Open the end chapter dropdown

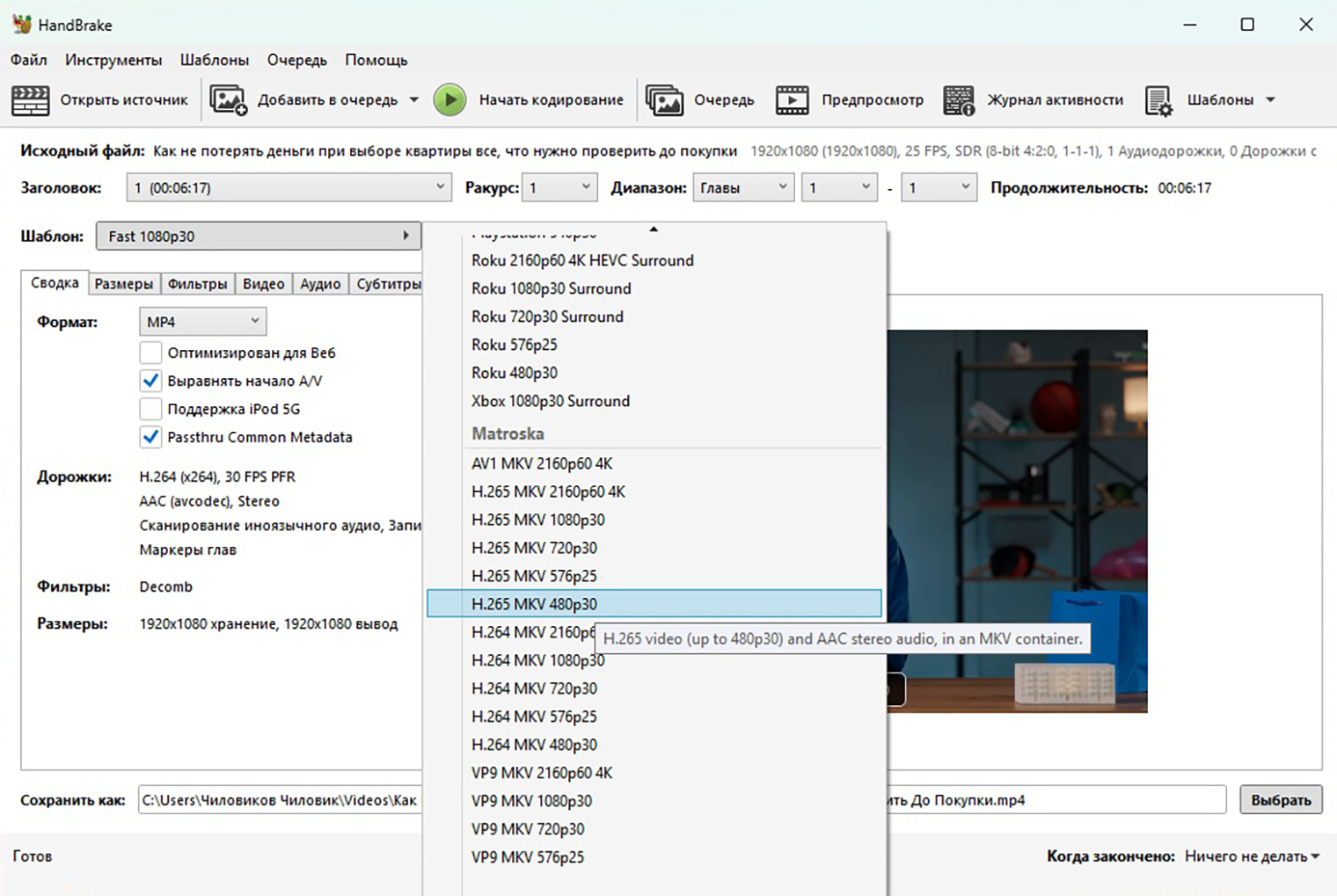point(939,187)
